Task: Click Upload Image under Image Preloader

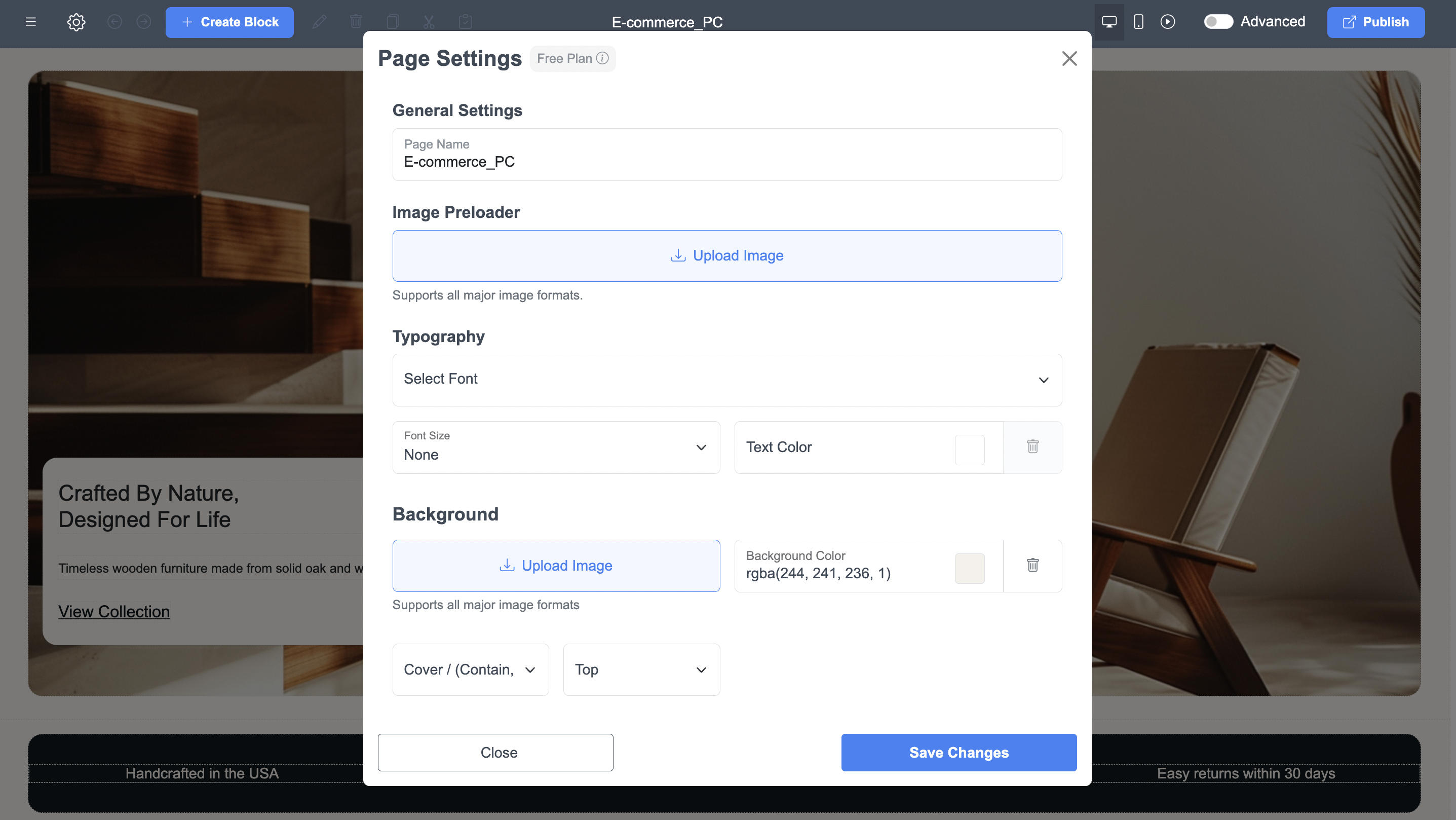Action: point(727,255)
